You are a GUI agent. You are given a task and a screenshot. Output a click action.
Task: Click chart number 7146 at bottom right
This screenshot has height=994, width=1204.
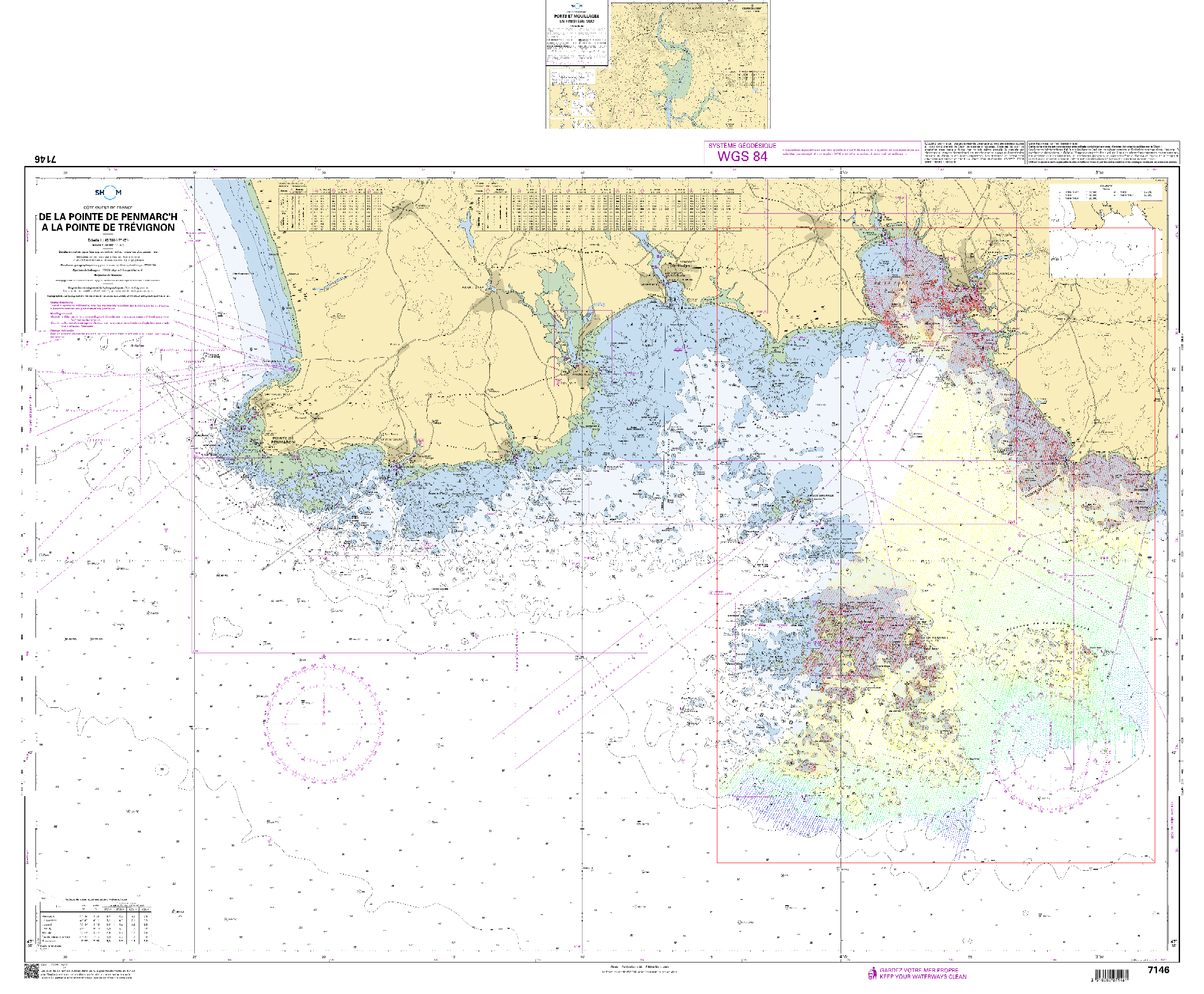(1158, 970)
